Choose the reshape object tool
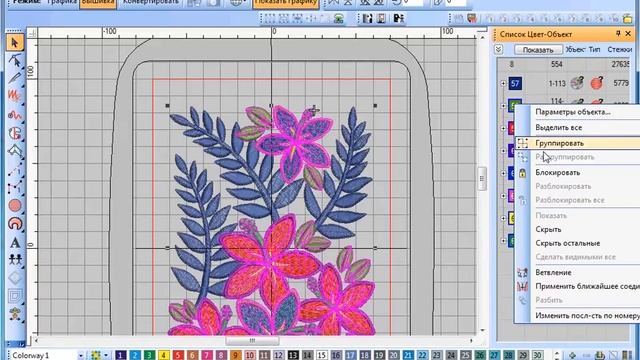 [15, 60]
